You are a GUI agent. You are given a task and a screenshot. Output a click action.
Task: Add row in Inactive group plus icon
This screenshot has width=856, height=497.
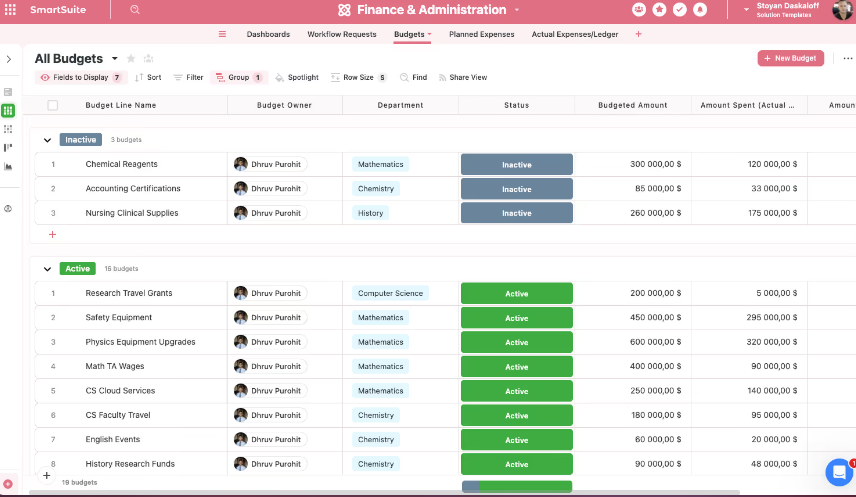tap(52, 234)
